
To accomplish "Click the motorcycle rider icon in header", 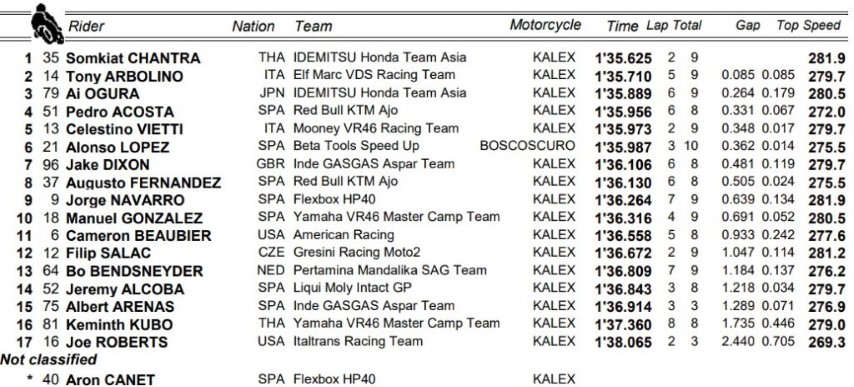I will 46,23.
